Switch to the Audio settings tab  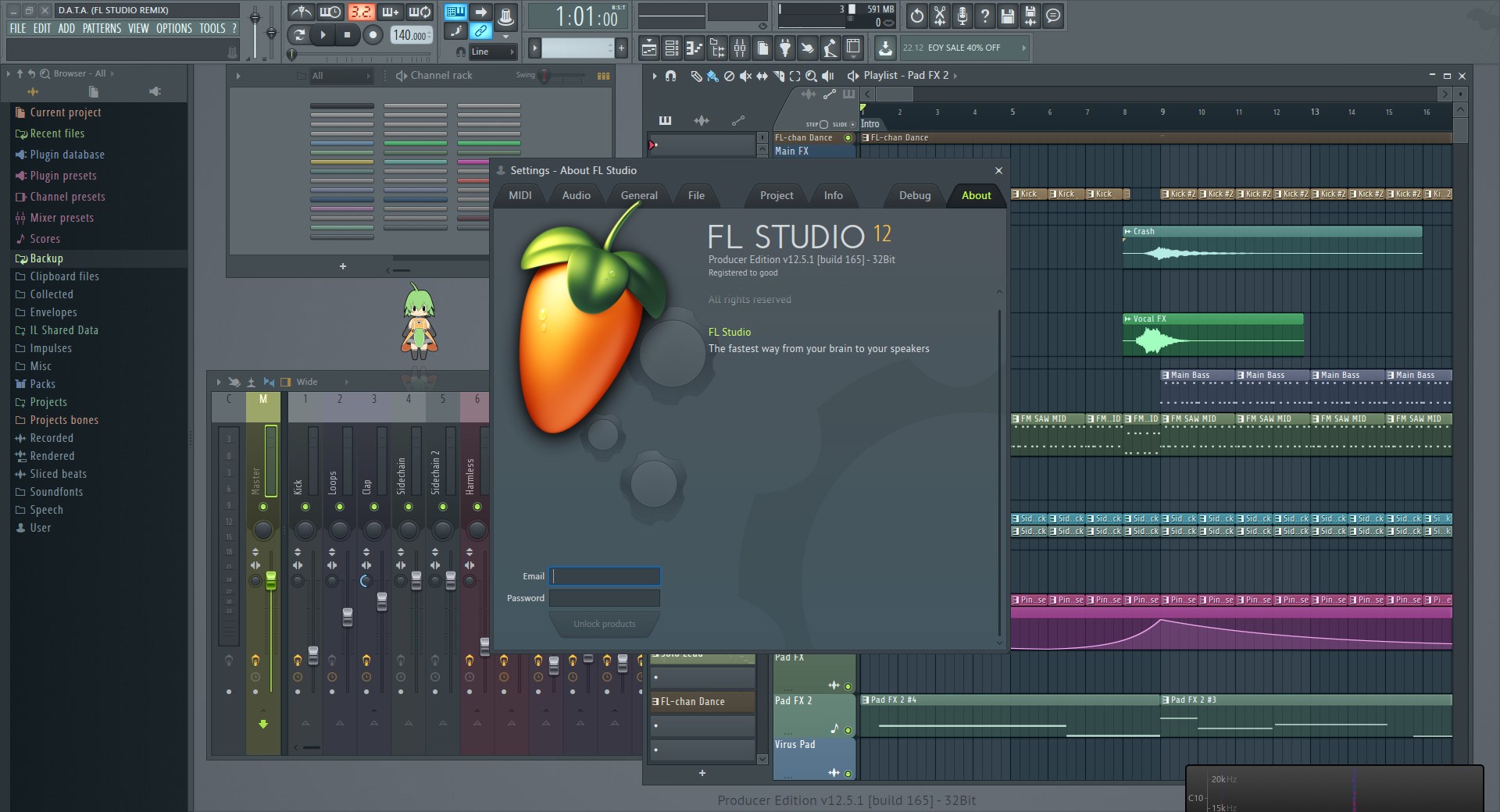(576, 195)
